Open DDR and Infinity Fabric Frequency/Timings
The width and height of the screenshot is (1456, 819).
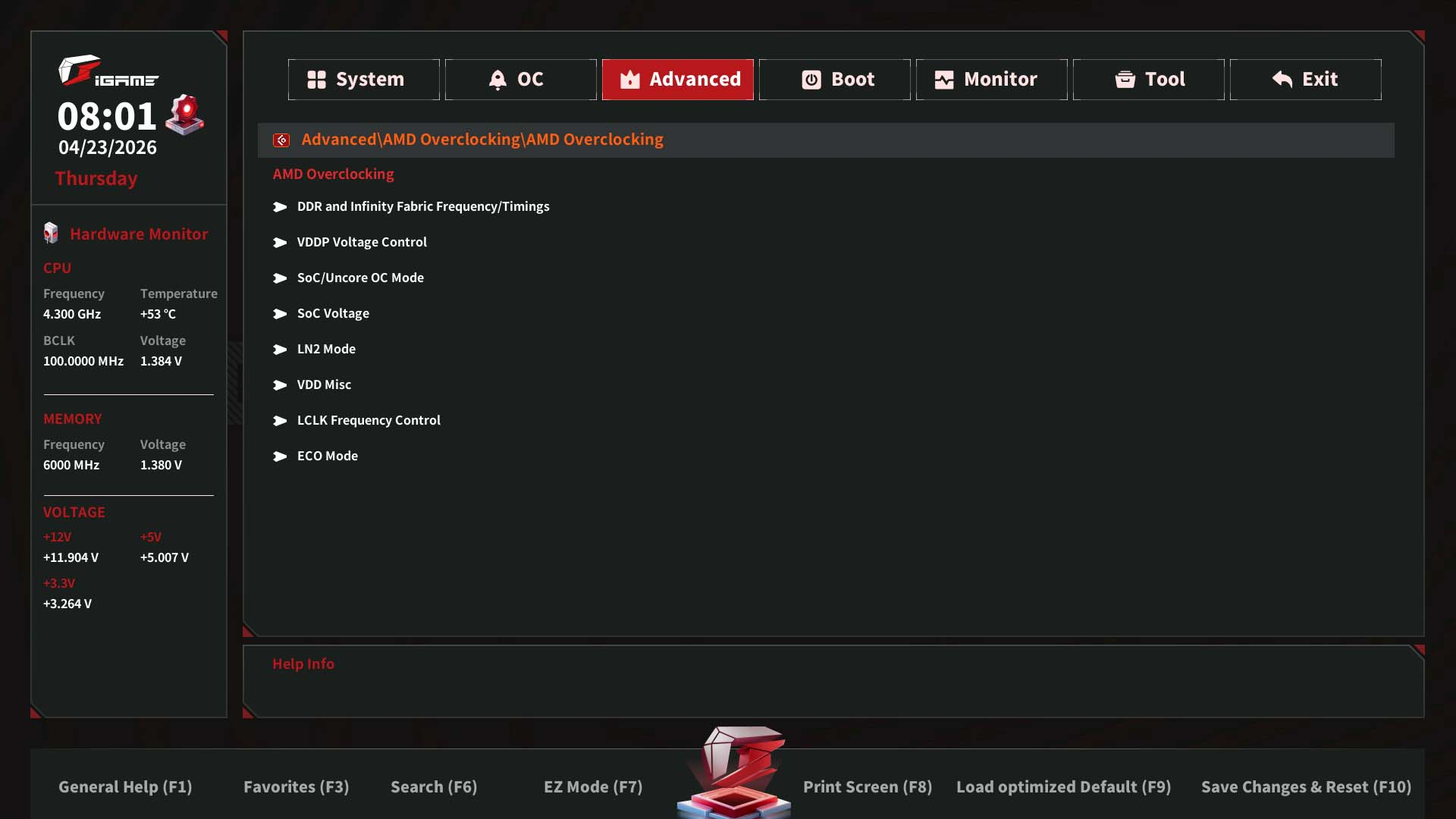pos(423,206)
